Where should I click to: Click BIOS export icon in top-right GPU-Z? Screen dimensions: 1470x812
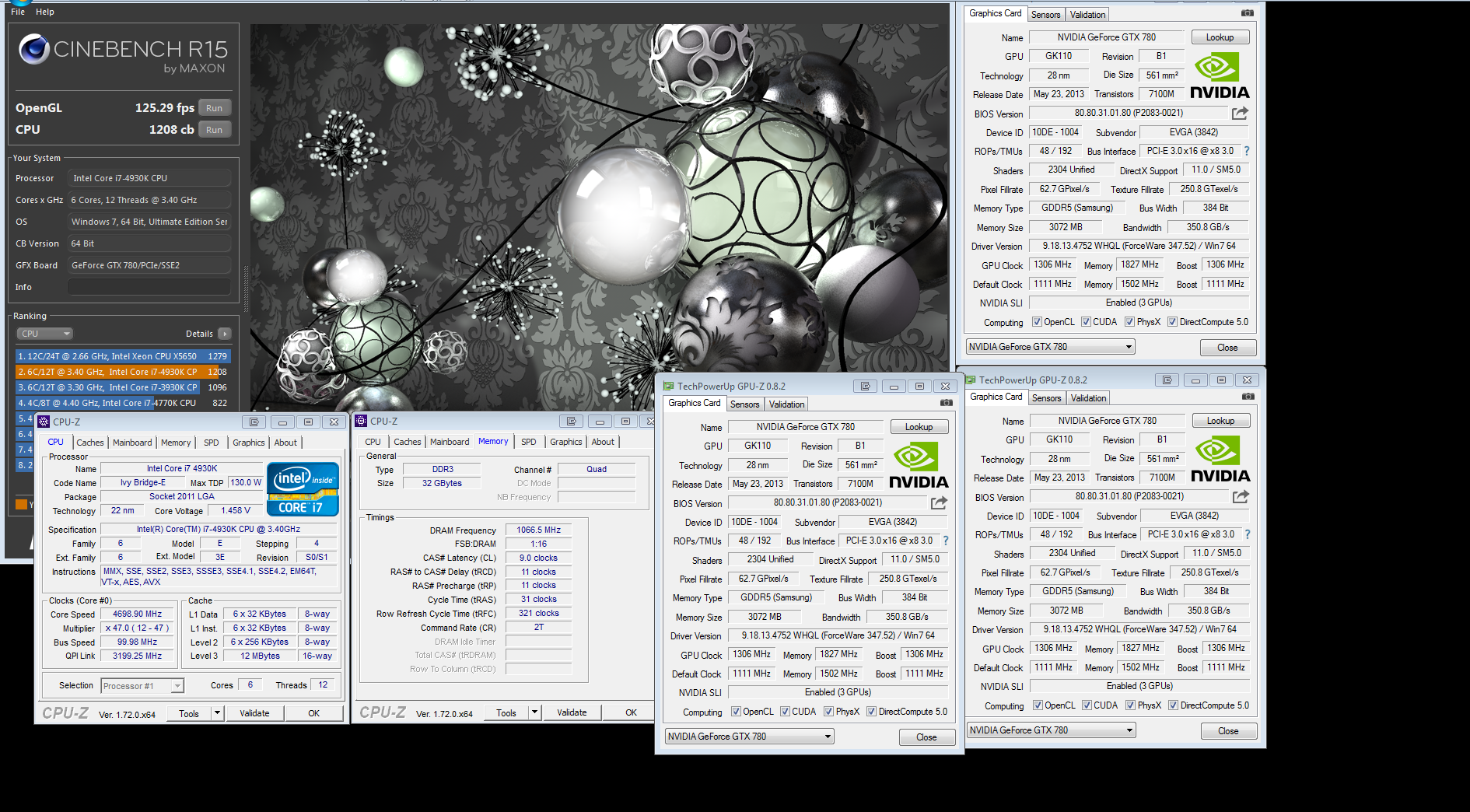[x=1240, y=114]
